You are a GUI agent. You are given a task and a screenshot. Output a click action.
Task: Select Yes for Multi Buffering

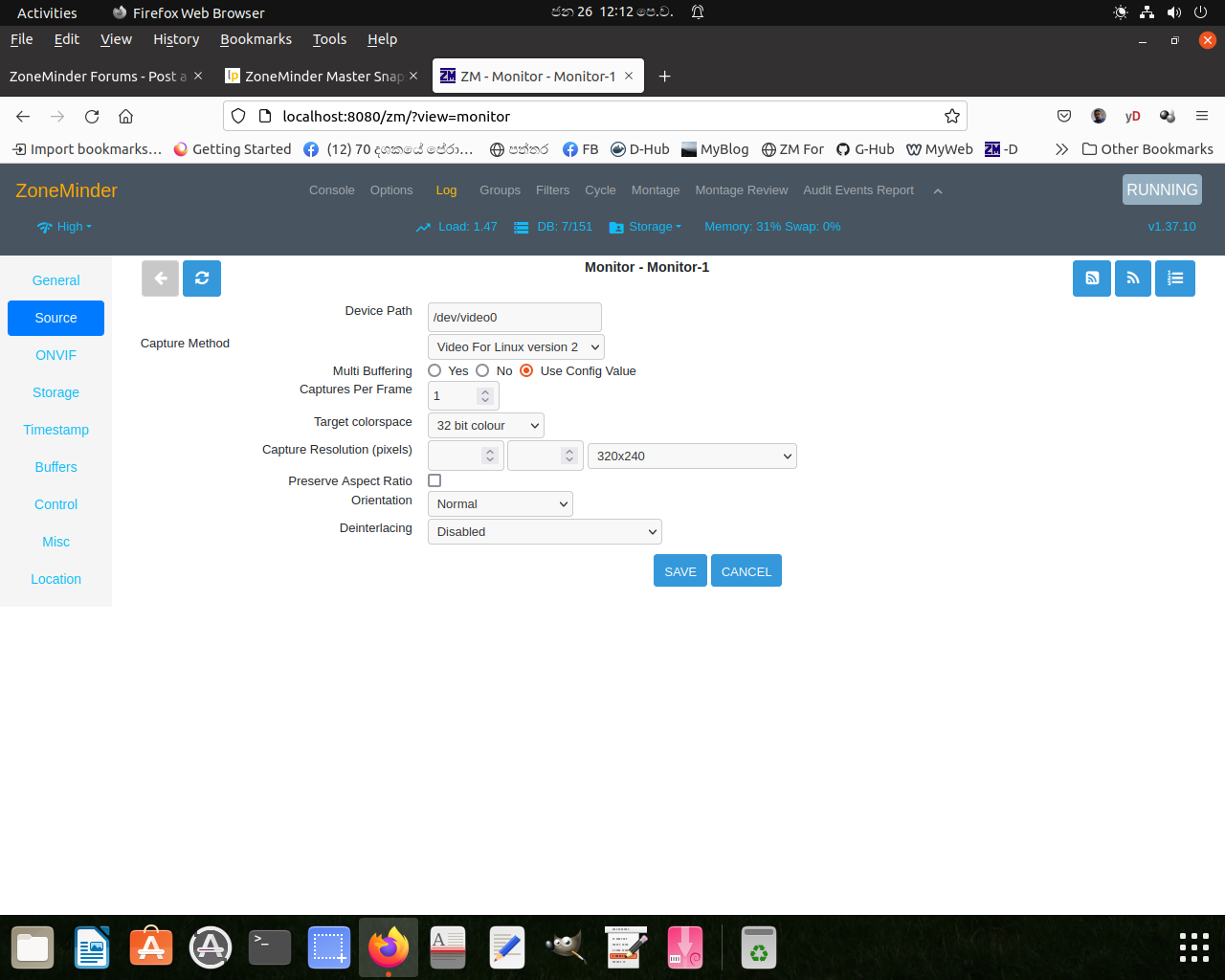tap(434, 370)
